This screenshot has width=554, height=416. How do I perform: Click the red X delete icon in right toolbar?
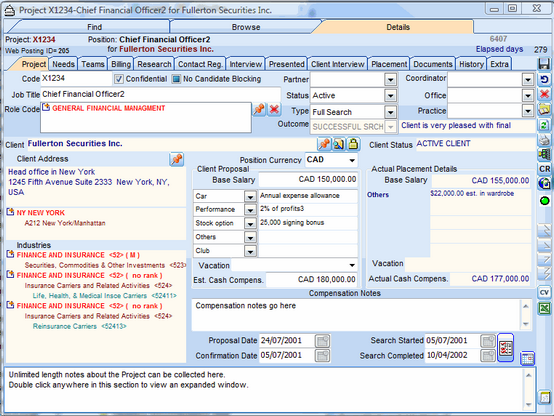coord(544,94)
